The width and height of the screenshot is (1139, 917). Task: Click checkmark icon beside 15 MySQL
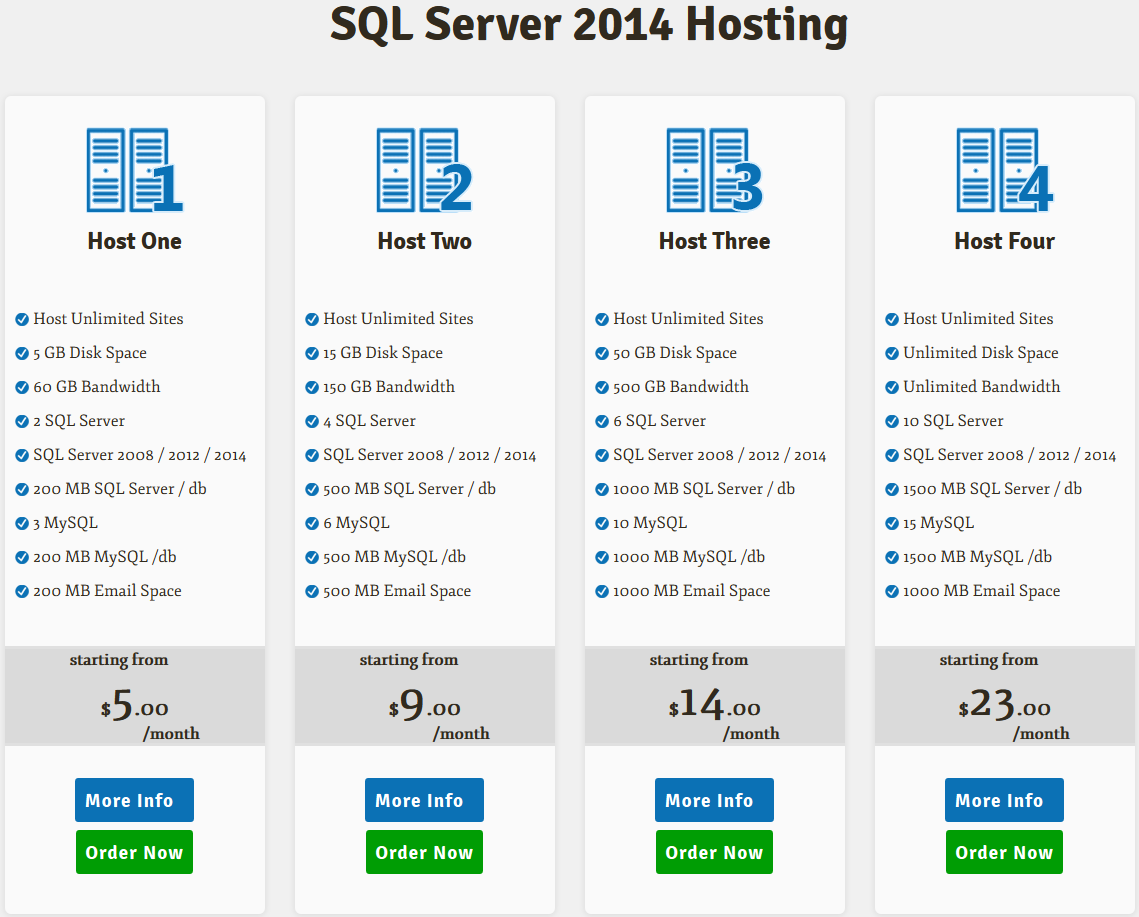click(892, 523)
